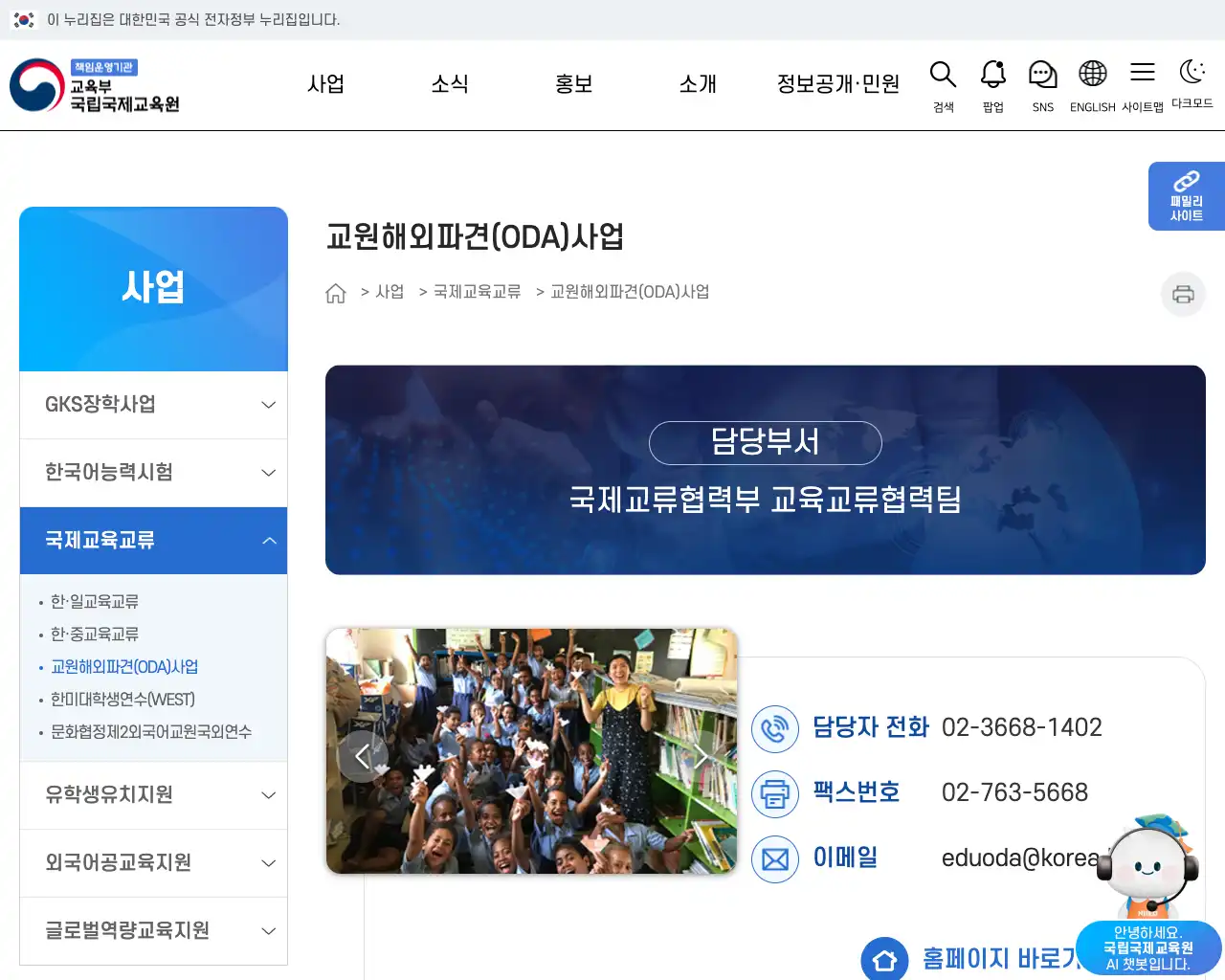
Task: Expand the 유학생유치지원 sidebar menu
Action: click(x=153, y=795)
